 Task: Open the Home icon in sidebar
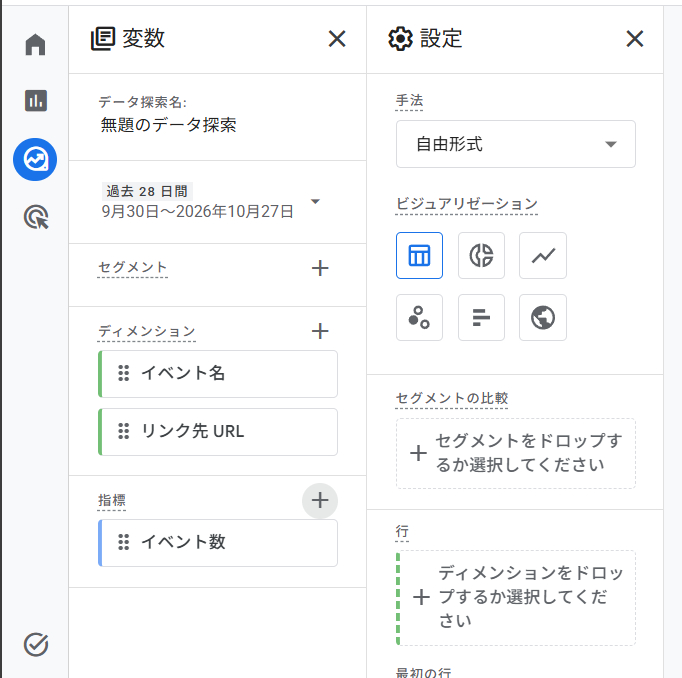pos(35,44)
